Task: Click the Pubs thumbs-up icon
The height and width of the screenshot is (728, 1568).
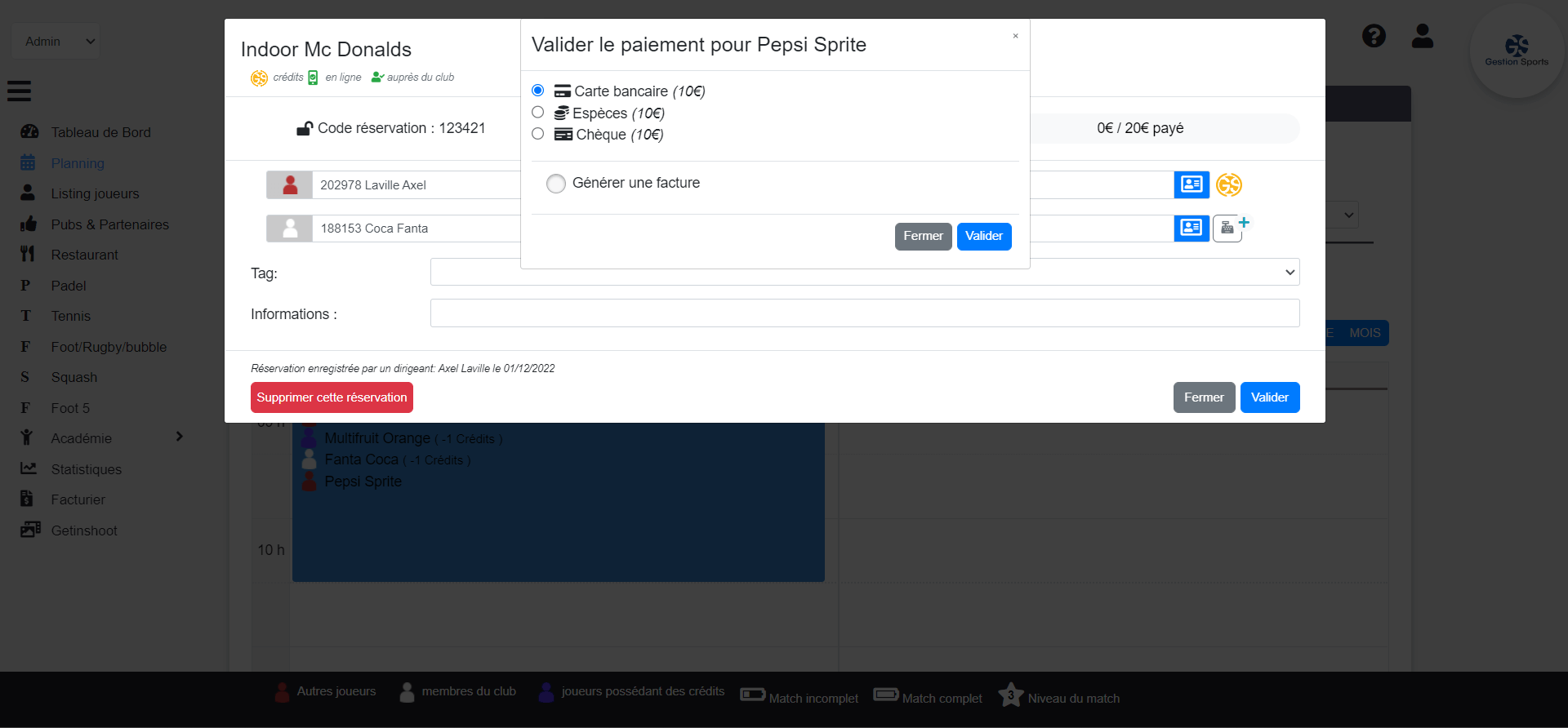Action: click(x=29, y=224)
